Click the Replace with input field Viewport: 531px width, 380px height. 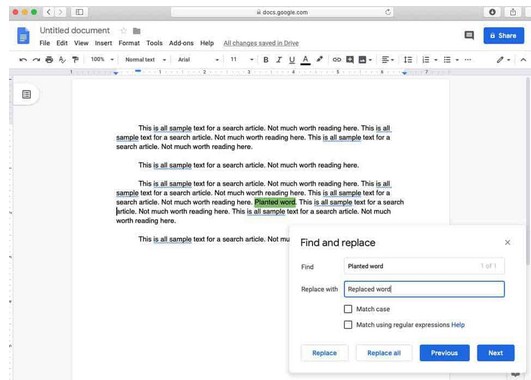pyautogui.click(x=424, y=289)
